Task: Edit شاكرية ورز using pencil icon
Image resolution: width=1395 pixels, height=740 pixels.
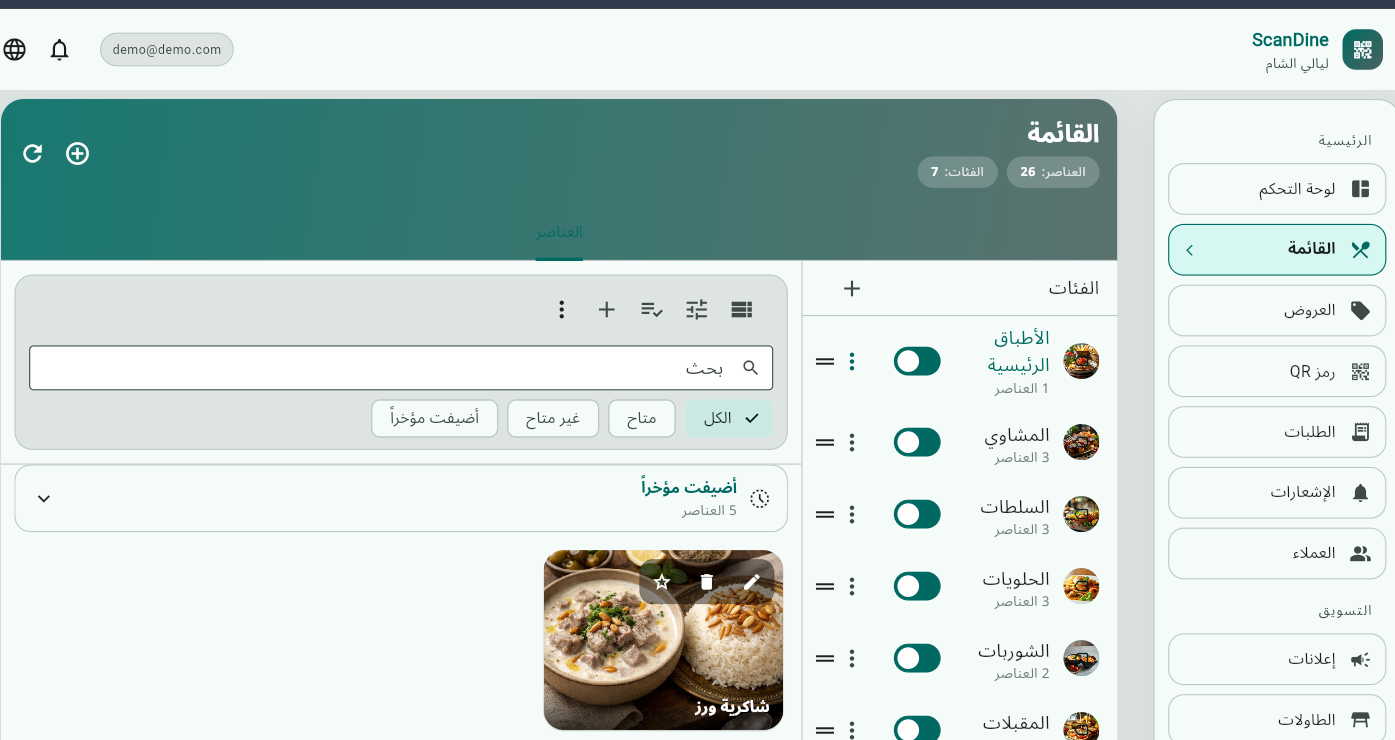Action: point(752,581)
